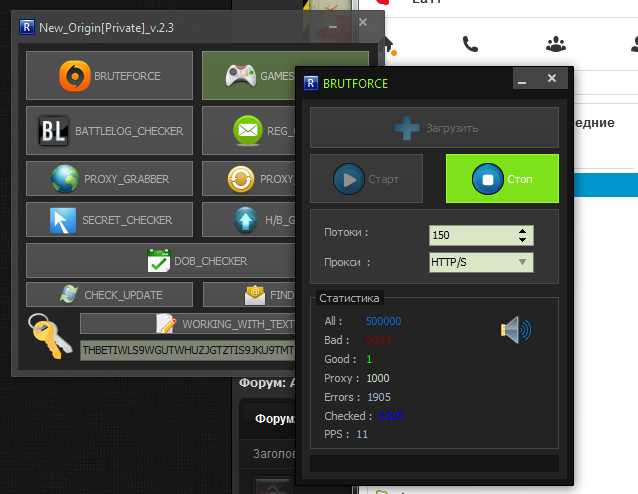Click the group people icon in background window
This screenshot has width=638, height=494.
(556, 44)
